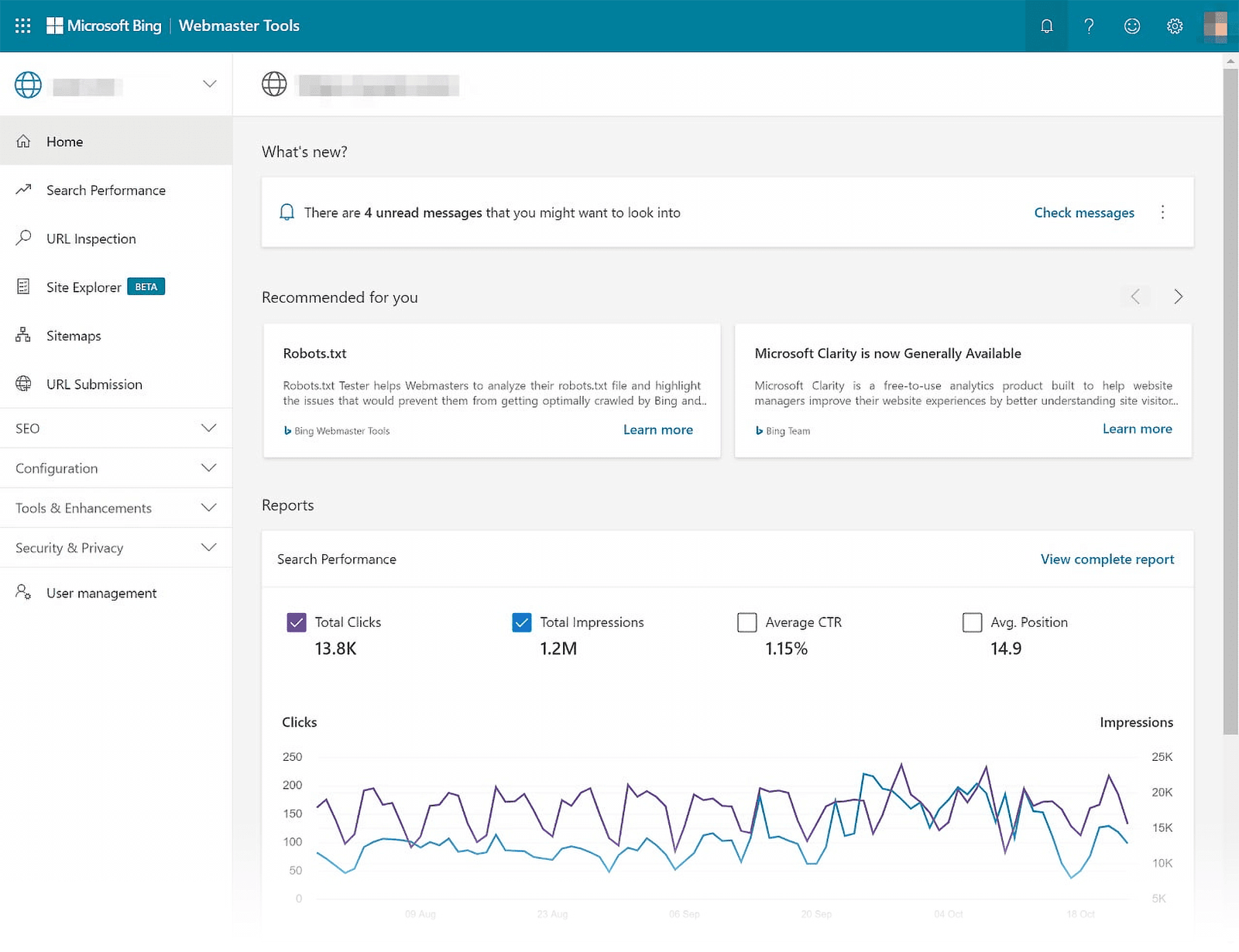The image size is (1239, 952).
Task: Click the bell icon in unread messages card
Action: (287, 212)
